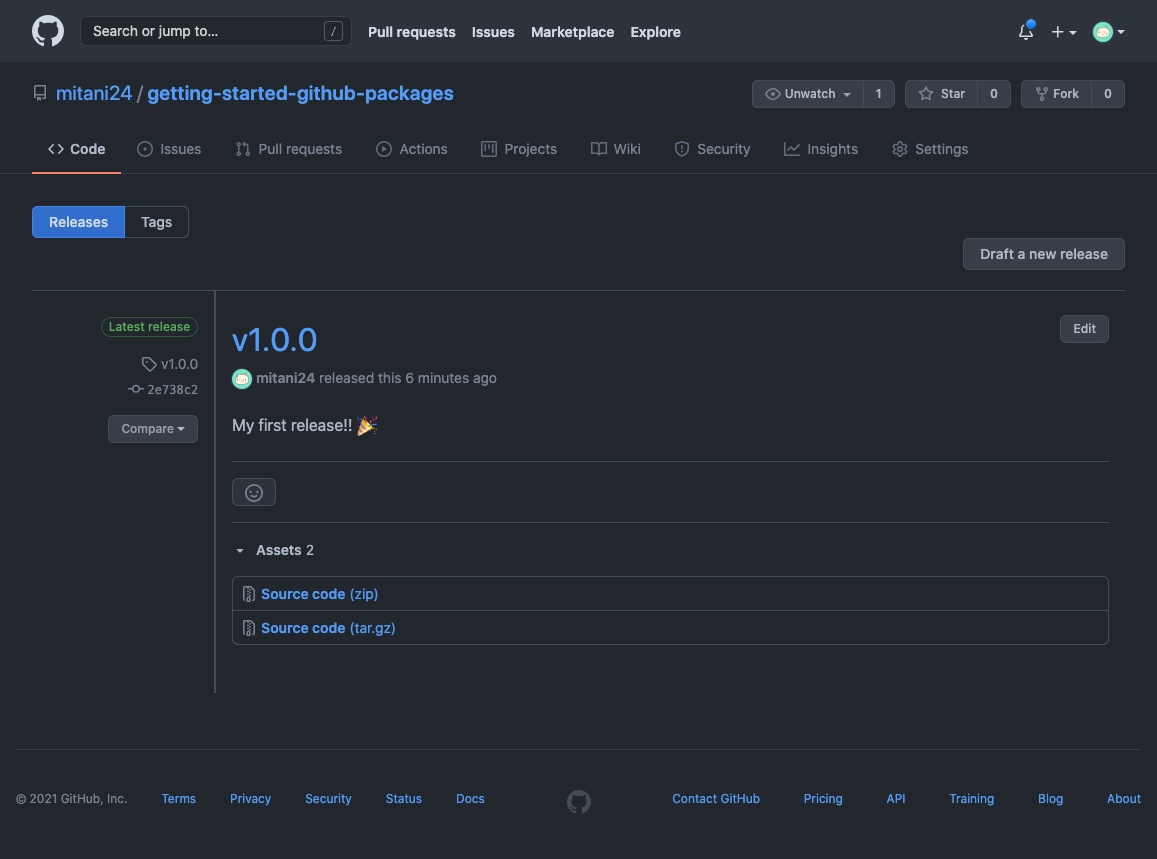This screenshot has width=1157, height=859.
Task: Switch to the repository Security tab
Action: tap(712, 149)
